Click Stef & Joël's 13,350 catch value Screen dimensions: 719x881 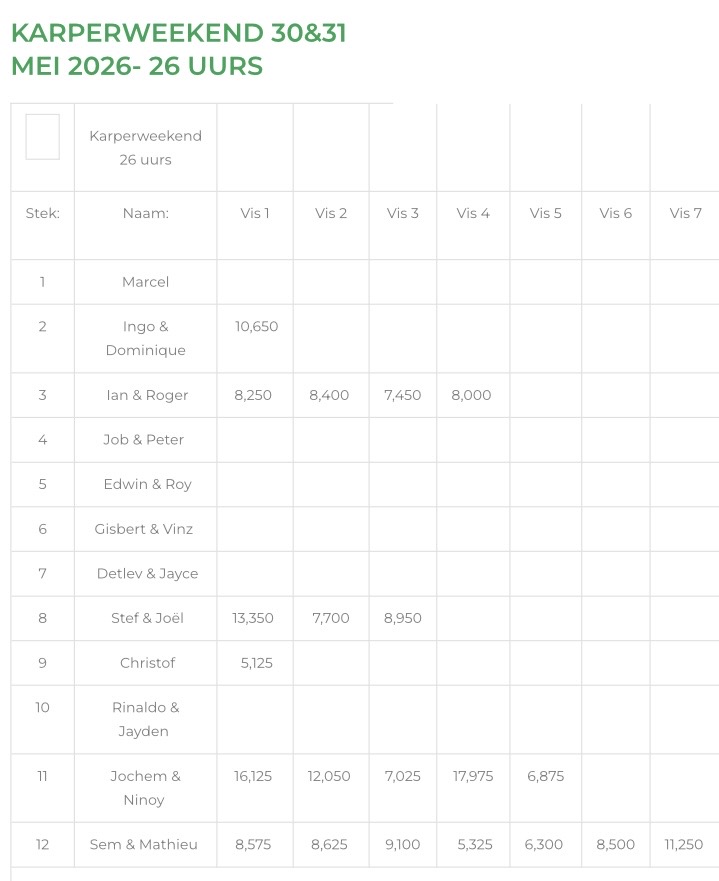[253, 618]
